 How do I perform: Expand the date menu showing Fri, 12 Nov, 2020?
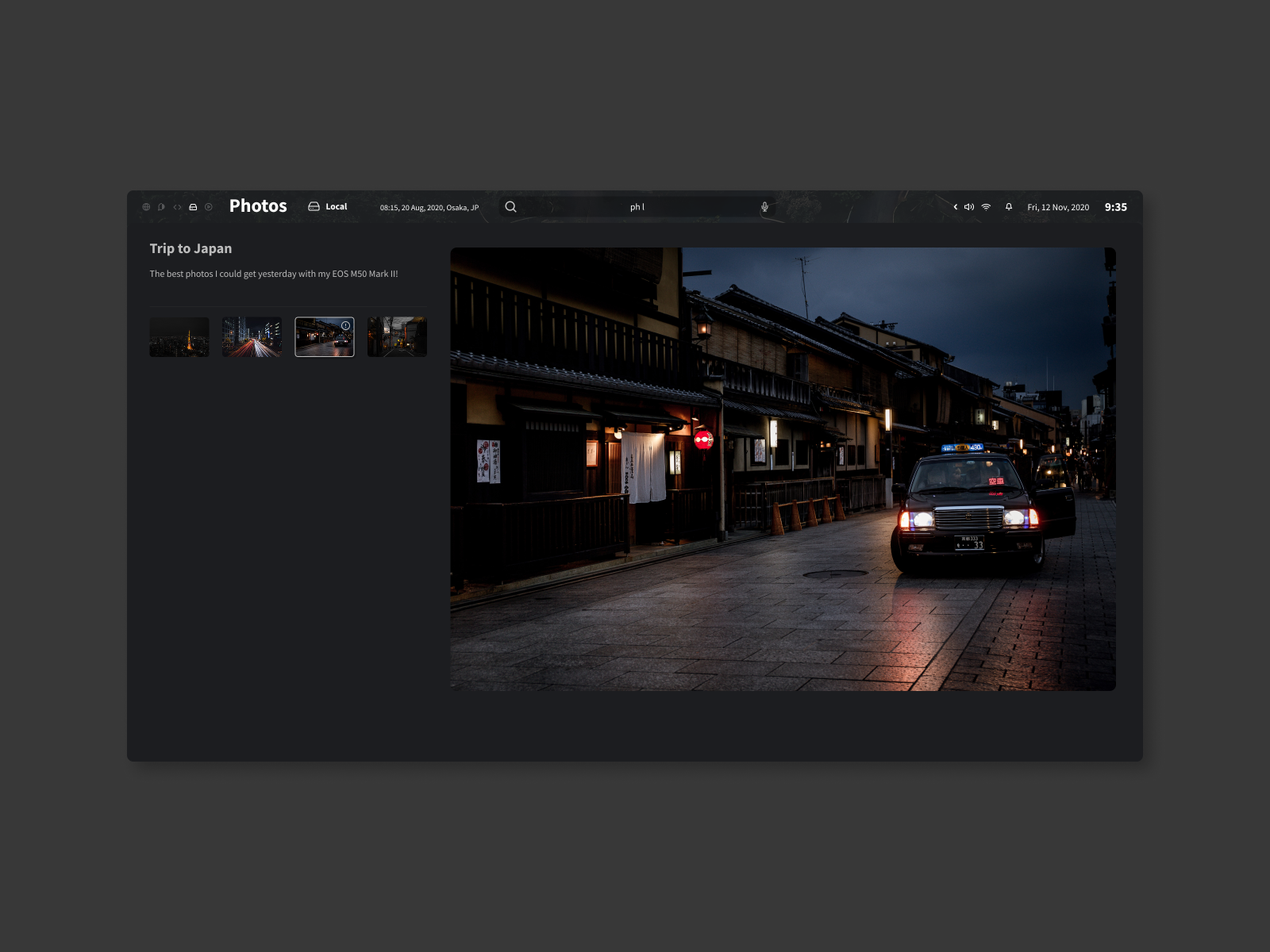click(x=1058, y=206)
